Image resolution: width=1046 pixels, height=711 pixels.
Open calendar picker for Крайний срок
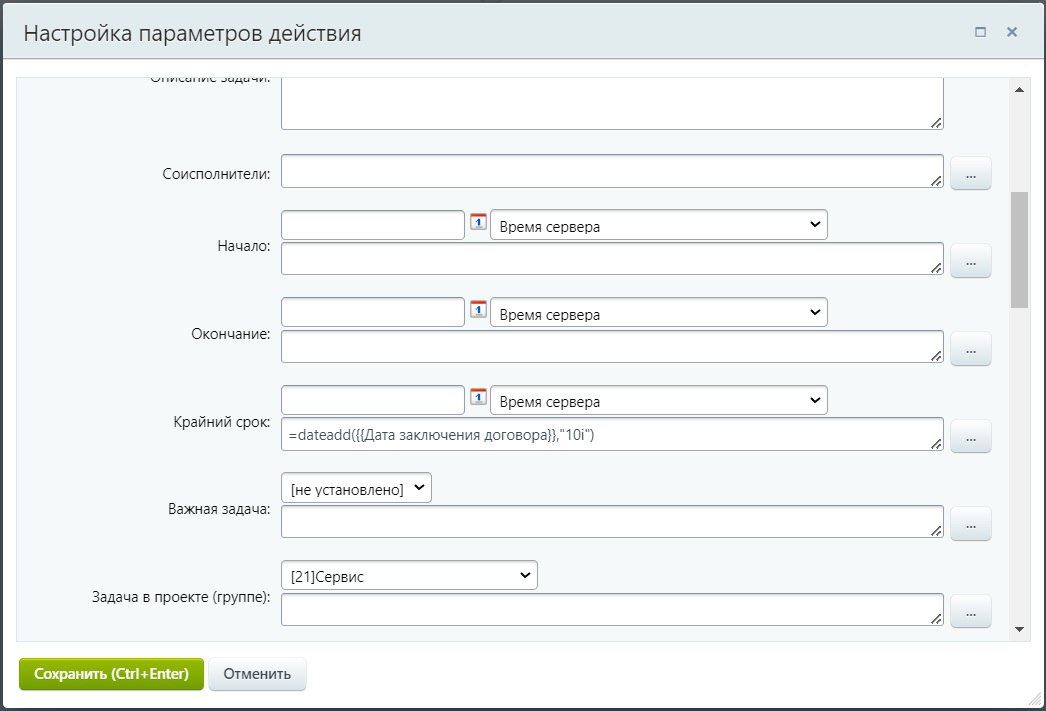pyautogui.click(x=478, y=398)
